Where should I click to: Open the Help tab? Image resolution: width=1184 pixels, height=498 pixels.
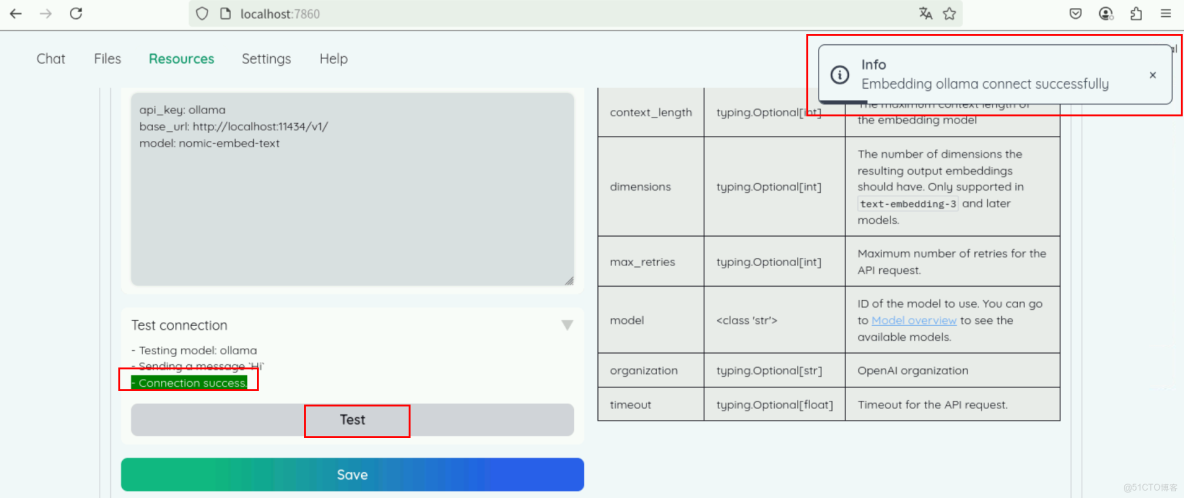point(334,59)
